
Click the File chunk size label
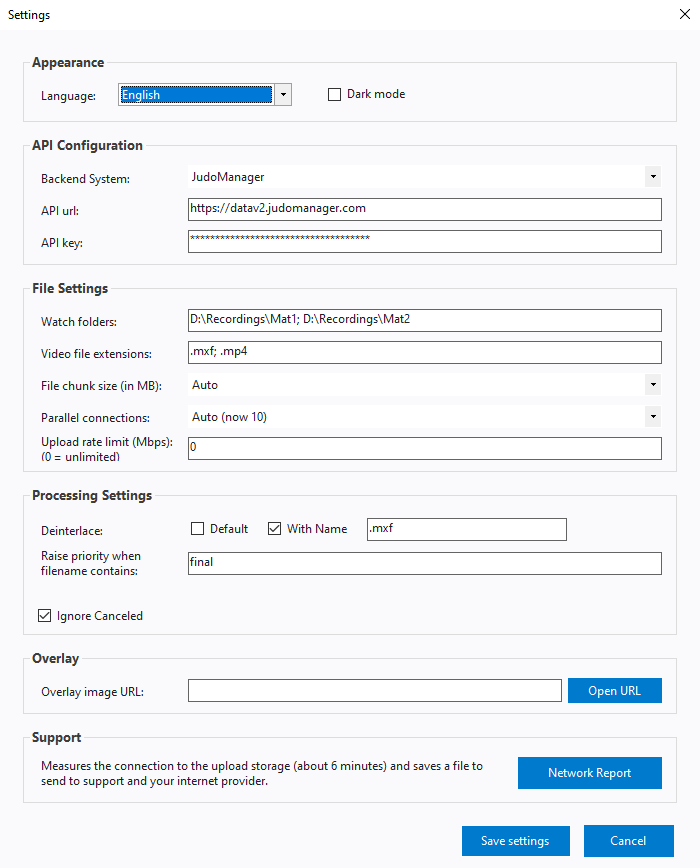101,386
